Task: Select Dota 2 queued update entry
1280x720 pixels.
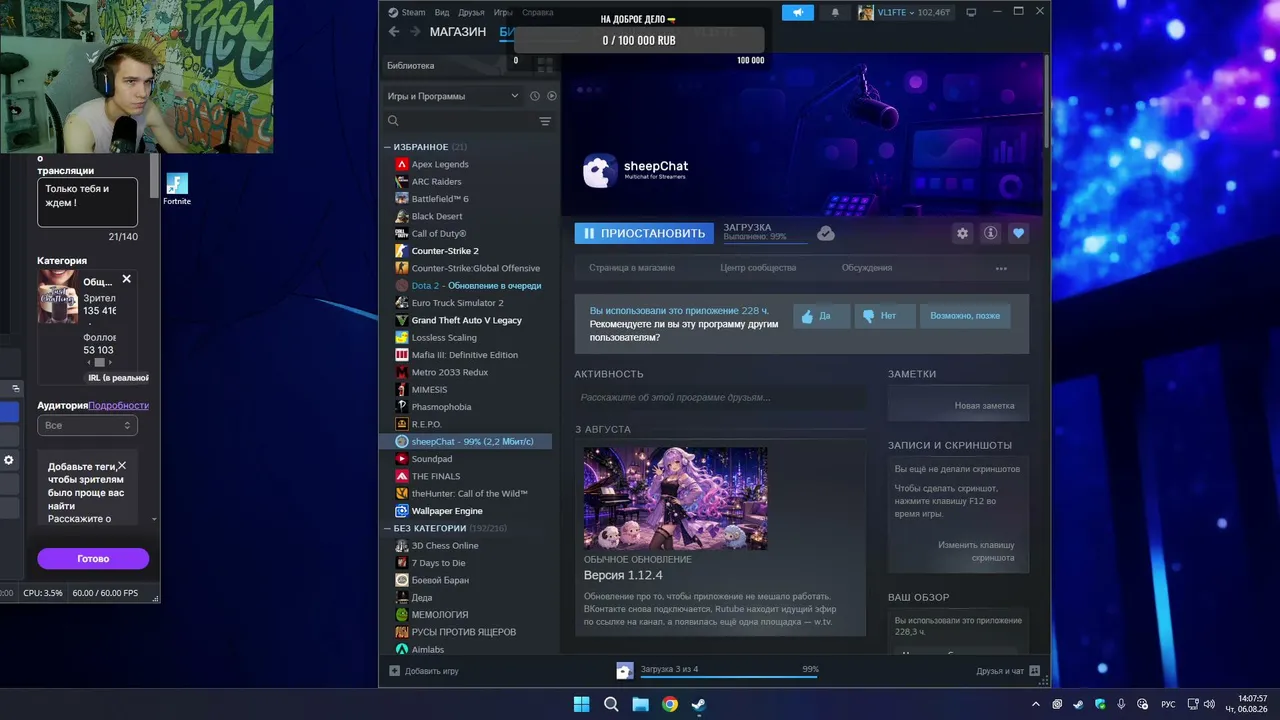Action: tap(468, 285)
